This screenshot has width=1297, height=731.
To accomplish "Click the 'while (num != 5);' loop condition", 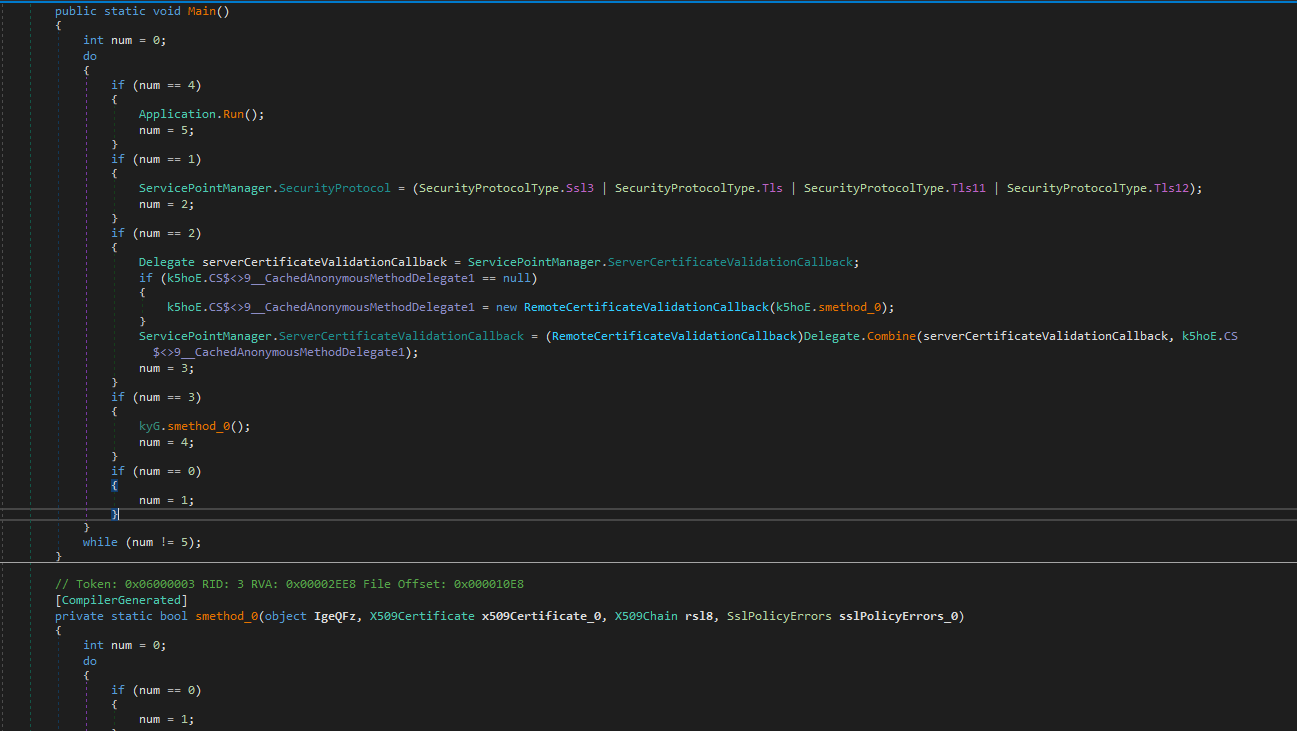I will (x=142, y=542).
